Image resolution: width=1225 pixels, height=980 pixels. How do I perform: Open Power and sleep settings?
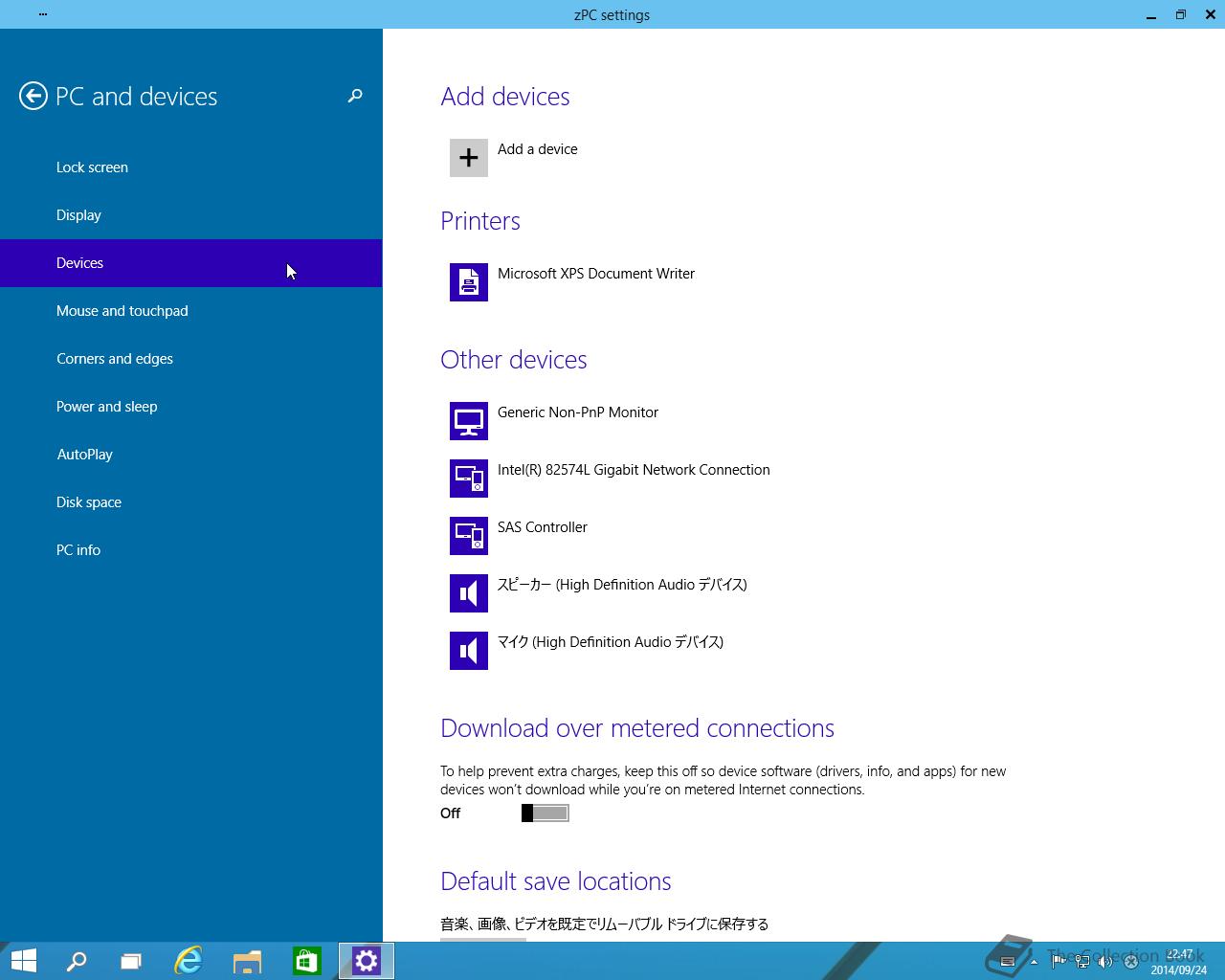(x=191, y=407)
